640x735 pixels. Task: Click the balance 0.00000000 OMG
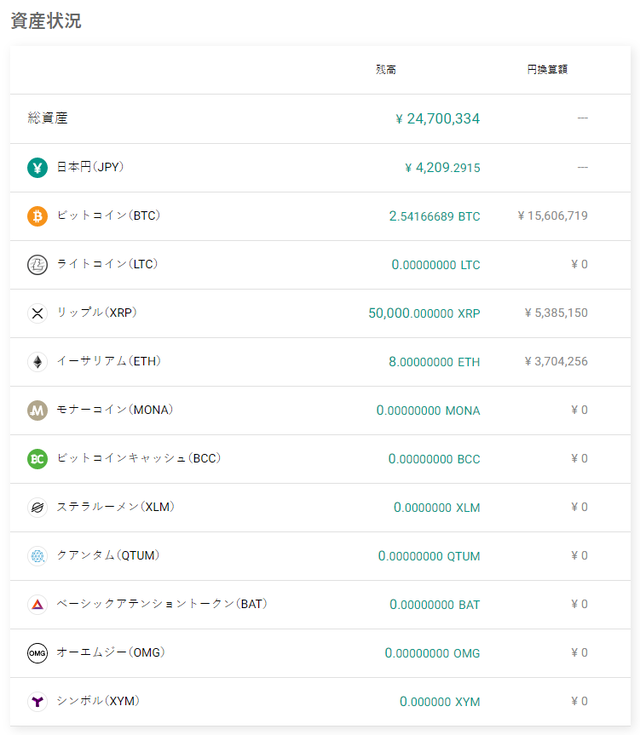coord(433,653)
